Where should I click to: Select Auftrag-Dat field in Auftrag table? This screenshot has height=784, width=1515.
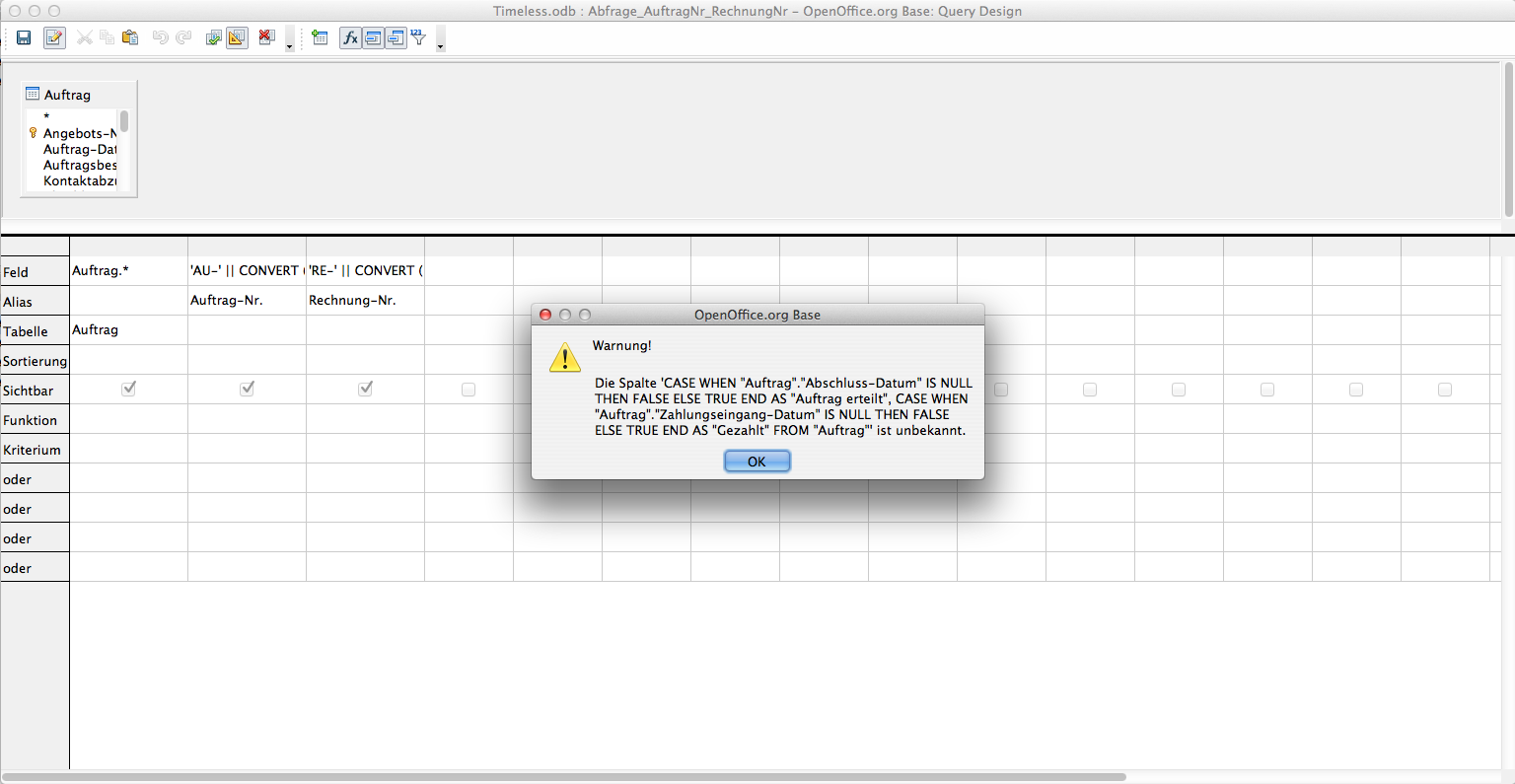pyautogui.click(x=79, y=150)
